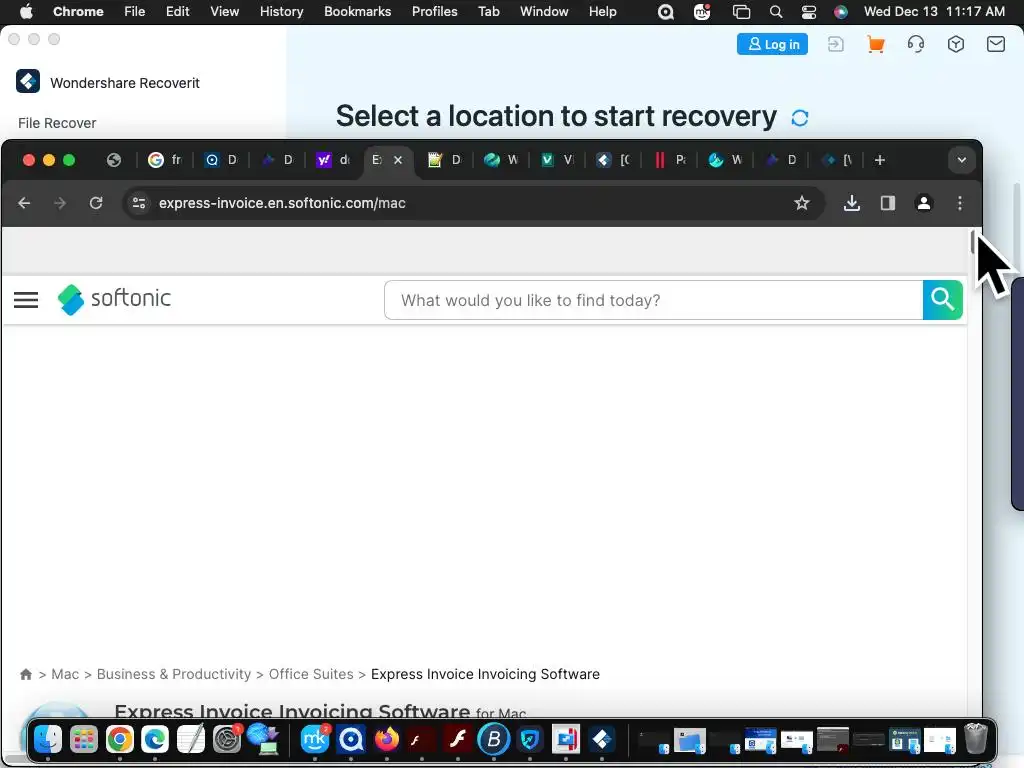Switch to the green V icon tab
1024x768 pixels.
[x=557, y=160]
